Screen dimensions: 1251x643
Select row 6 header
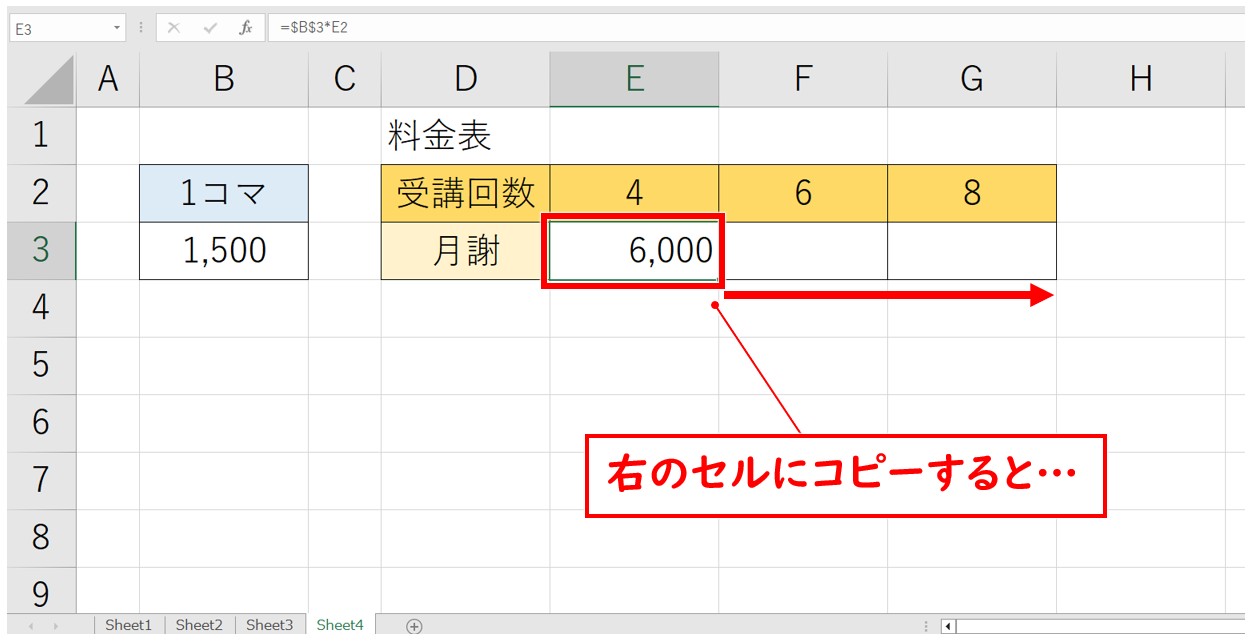[41, 423]
